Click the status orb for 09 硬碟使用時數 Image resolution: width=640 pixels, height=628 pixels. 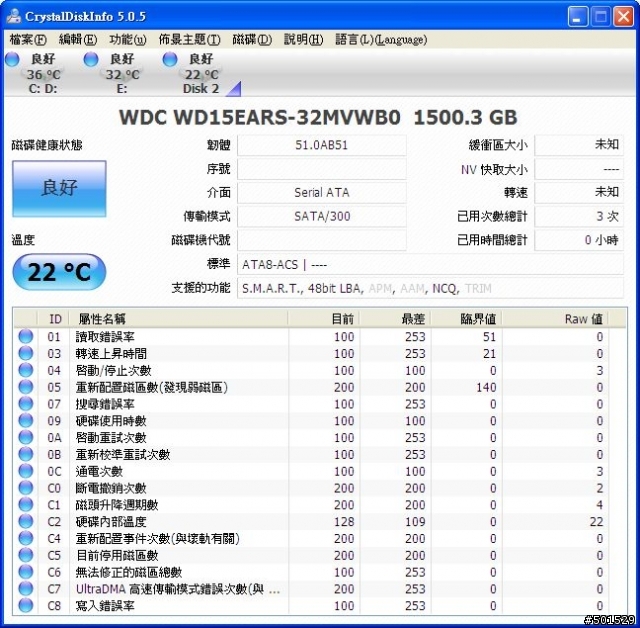click(x=25, y=420)
